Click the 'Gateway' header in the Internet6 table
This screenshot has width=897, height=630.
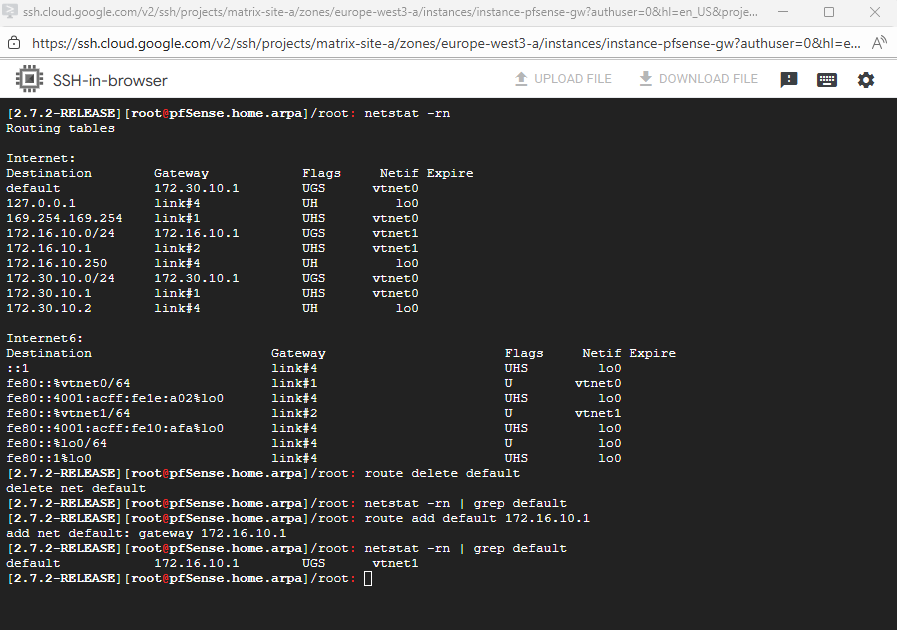tap(298, 353)
